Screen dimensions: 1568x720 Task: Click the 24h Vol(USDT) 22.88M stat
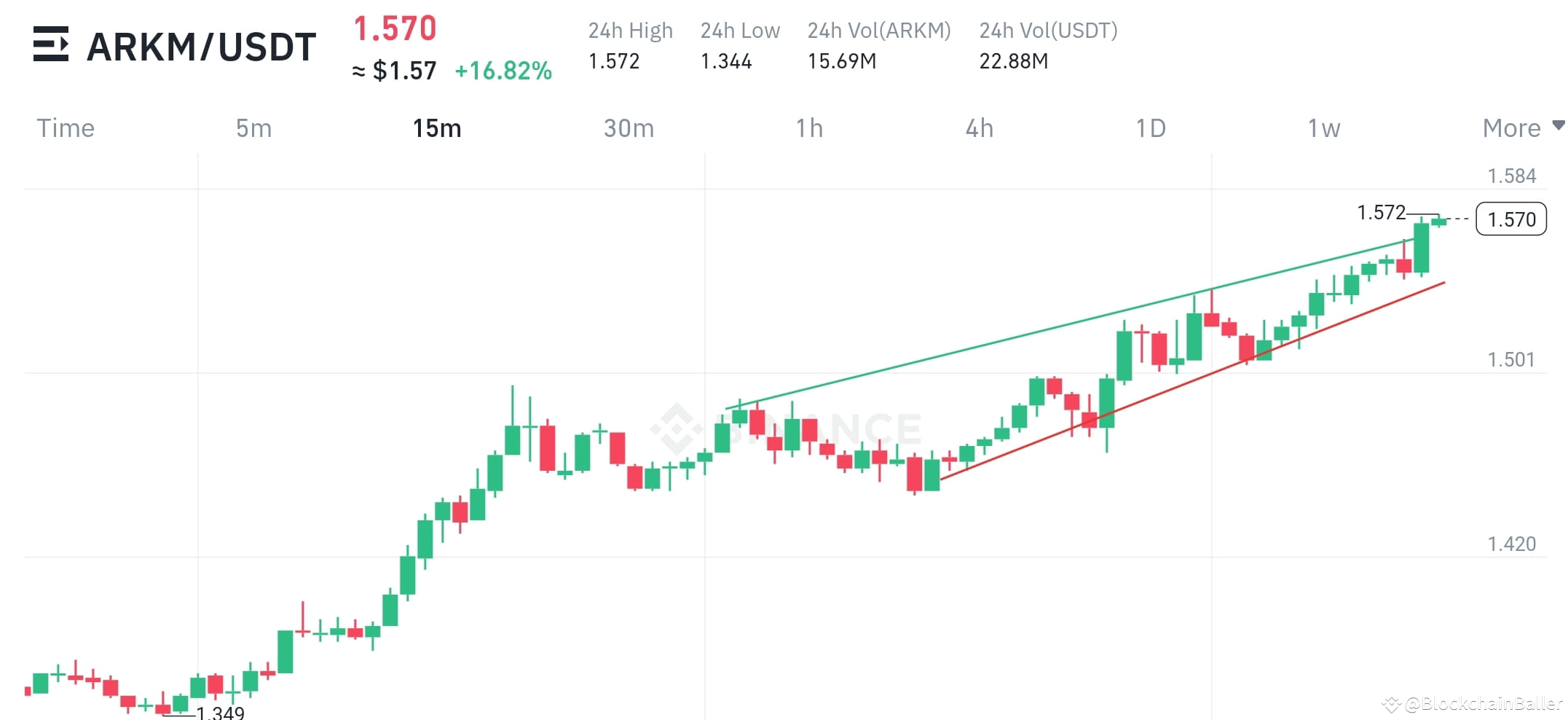click(1014, 62)
